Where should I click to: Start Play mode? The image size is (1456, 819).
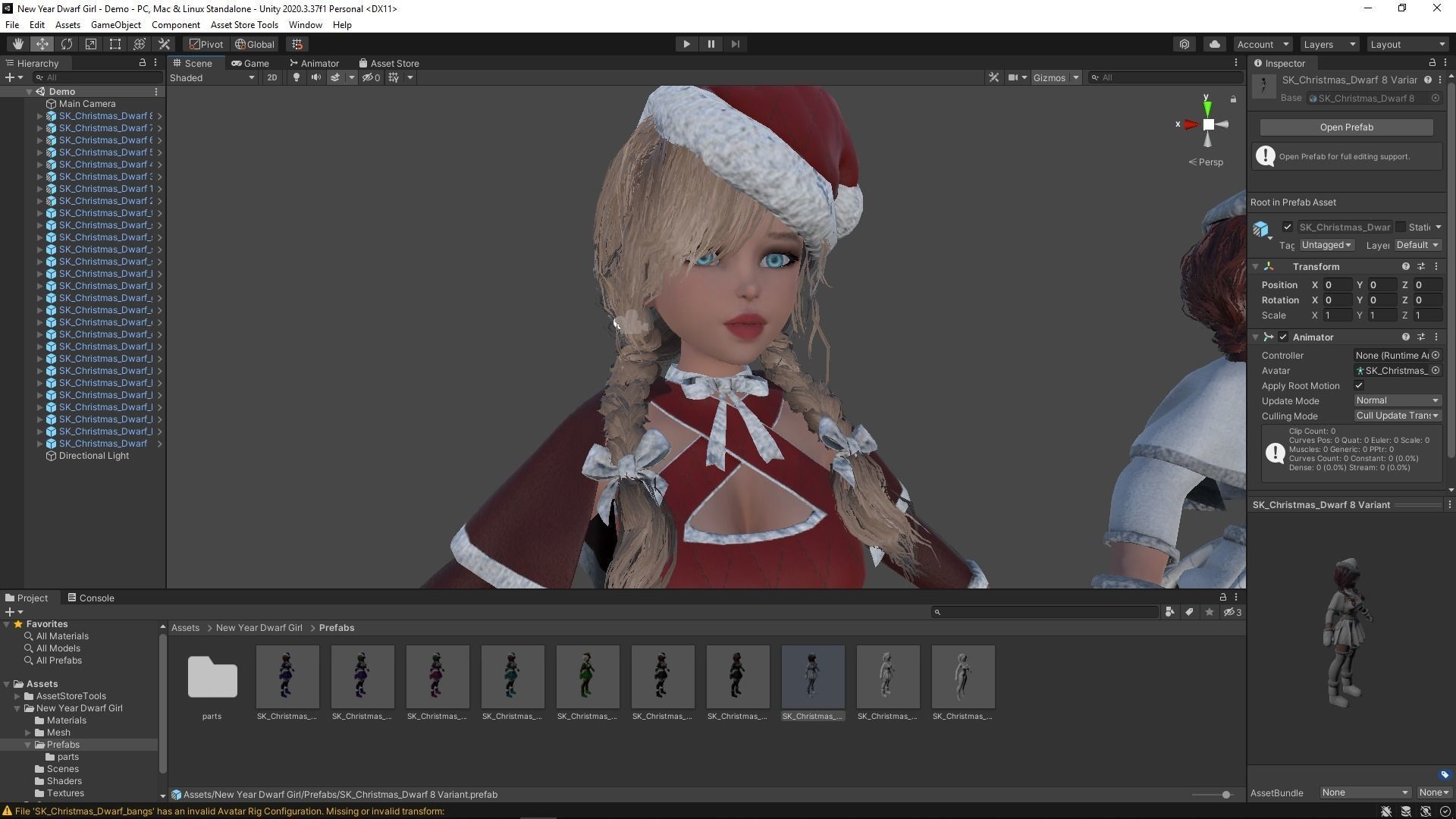tap(686, 44)
